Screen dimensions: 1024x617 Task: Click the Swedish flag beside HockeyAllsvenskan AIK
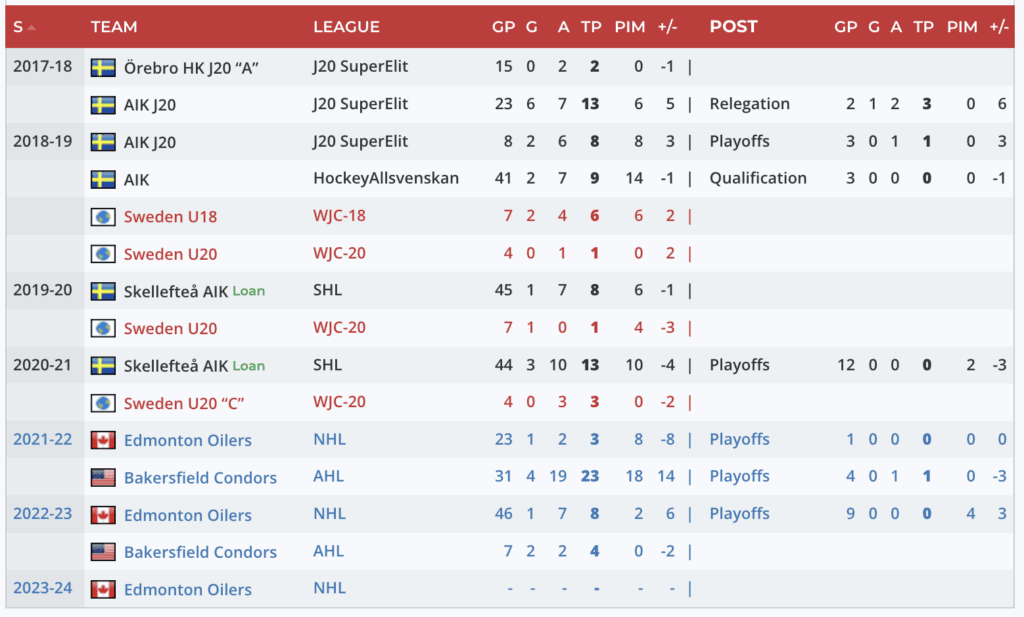click(x=103, y=179)
